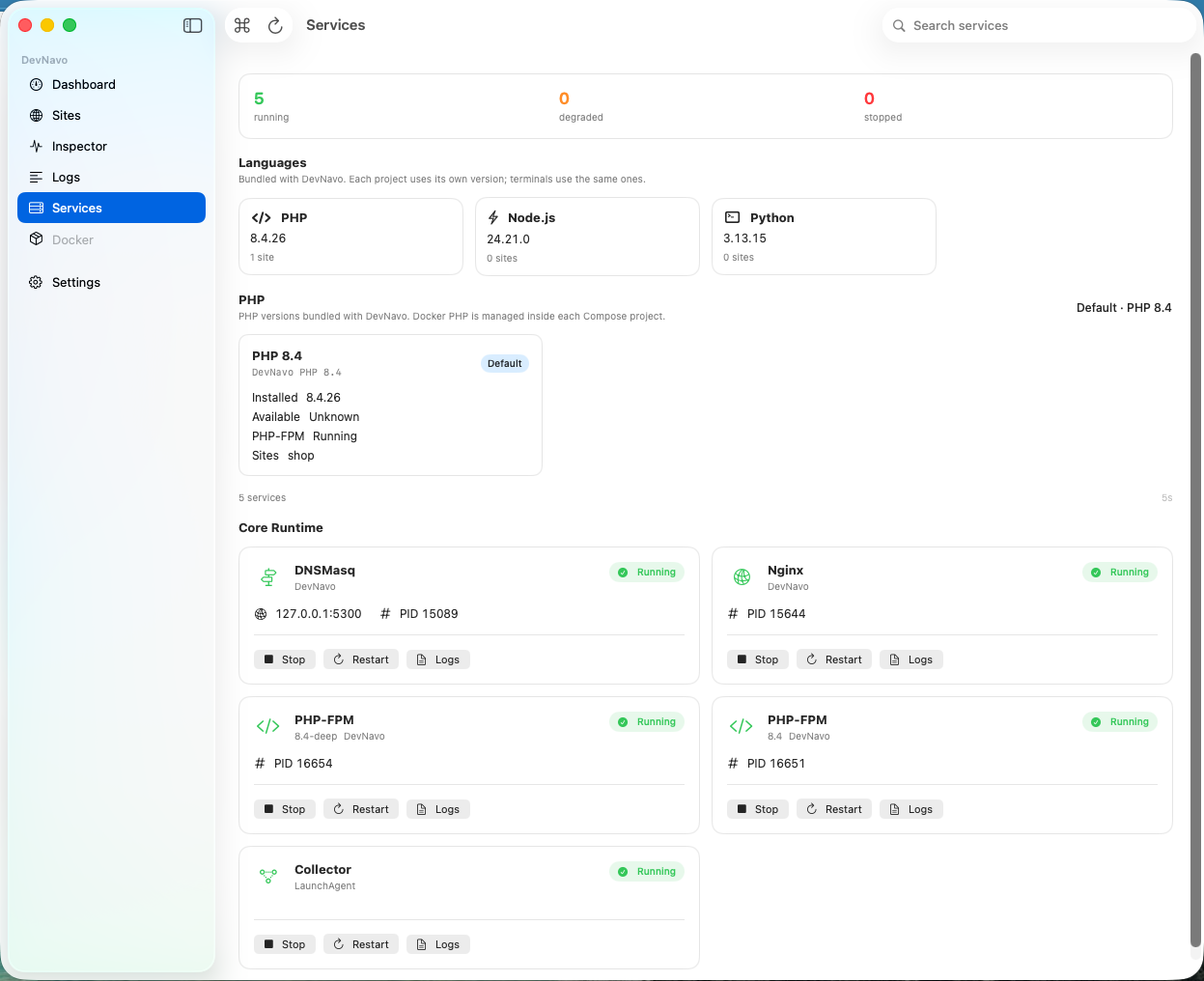This screenshot has width=1204, height=981.
Task: Click the Collector Running status badge
Action: pos(647,872)
